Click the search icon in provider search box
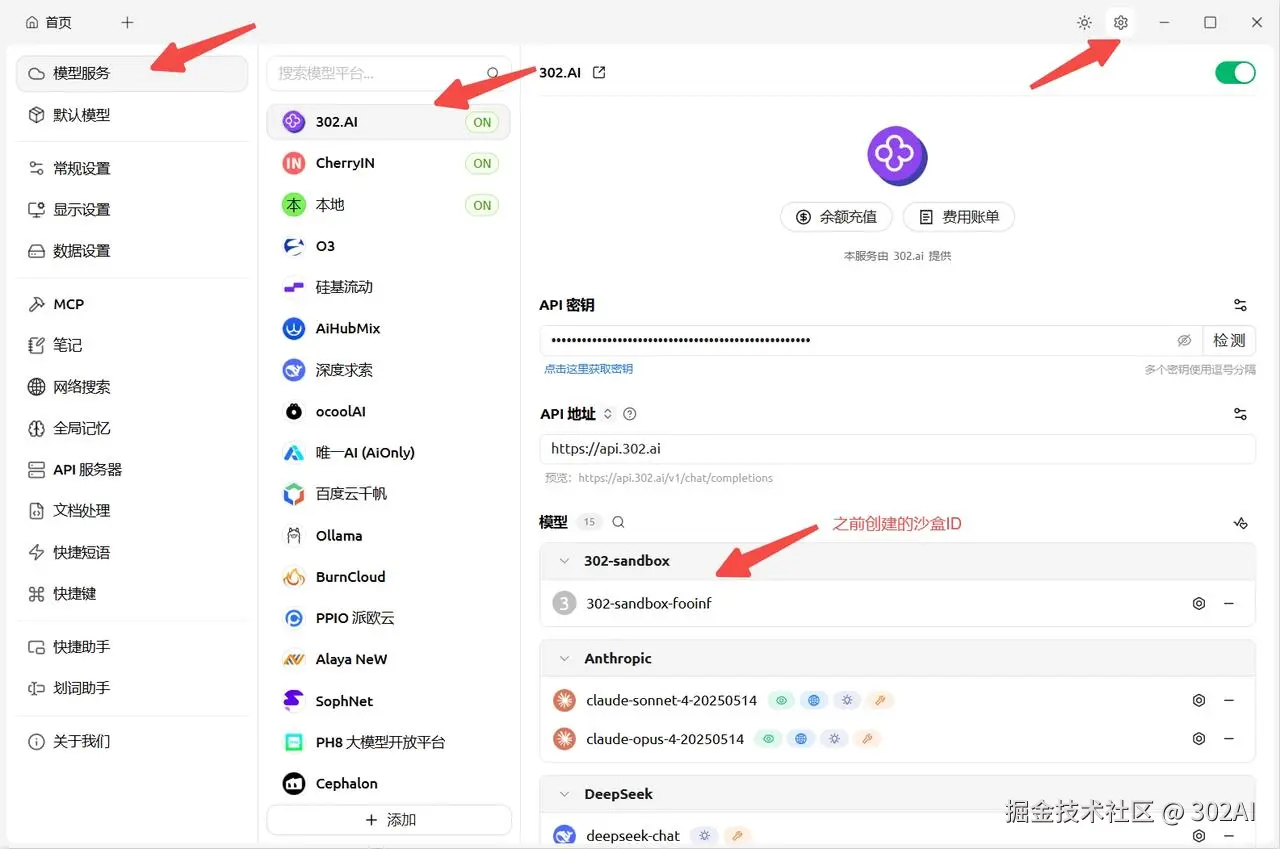Viewport: 1280px width, 849px height. point(493,73)
